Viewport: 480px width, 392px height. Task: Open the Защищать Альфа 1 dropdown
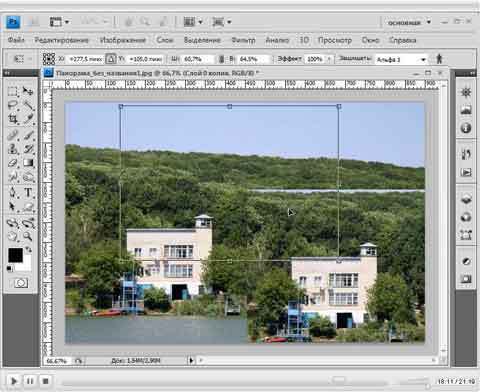[x=401, y=60]
